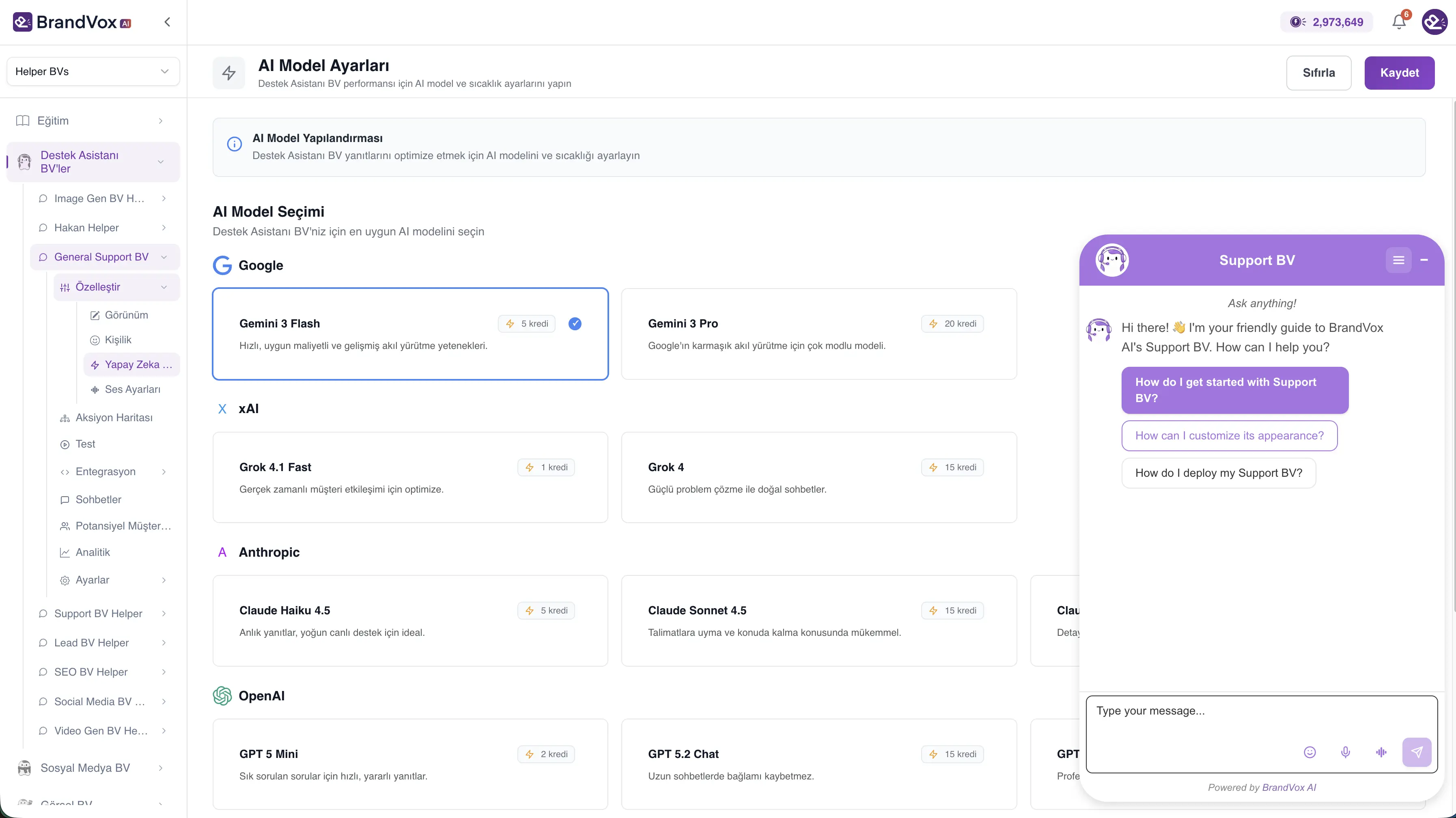Expand the Entegrasyon item
The height and width of the screenshot is (818, 1456).
116,471
